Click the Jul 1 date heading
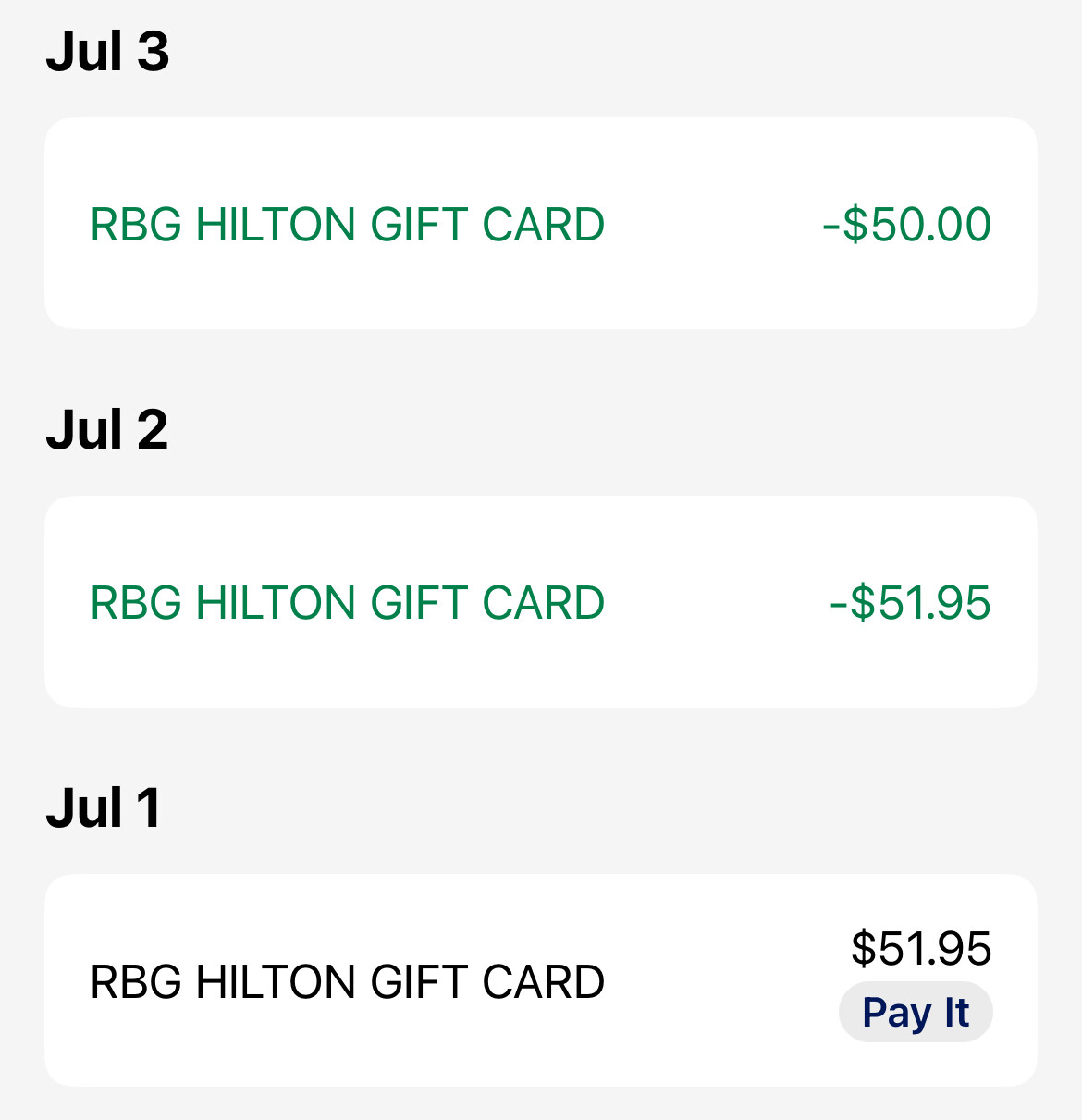Screen dimensions: 1082x1120 coord(104,807)
